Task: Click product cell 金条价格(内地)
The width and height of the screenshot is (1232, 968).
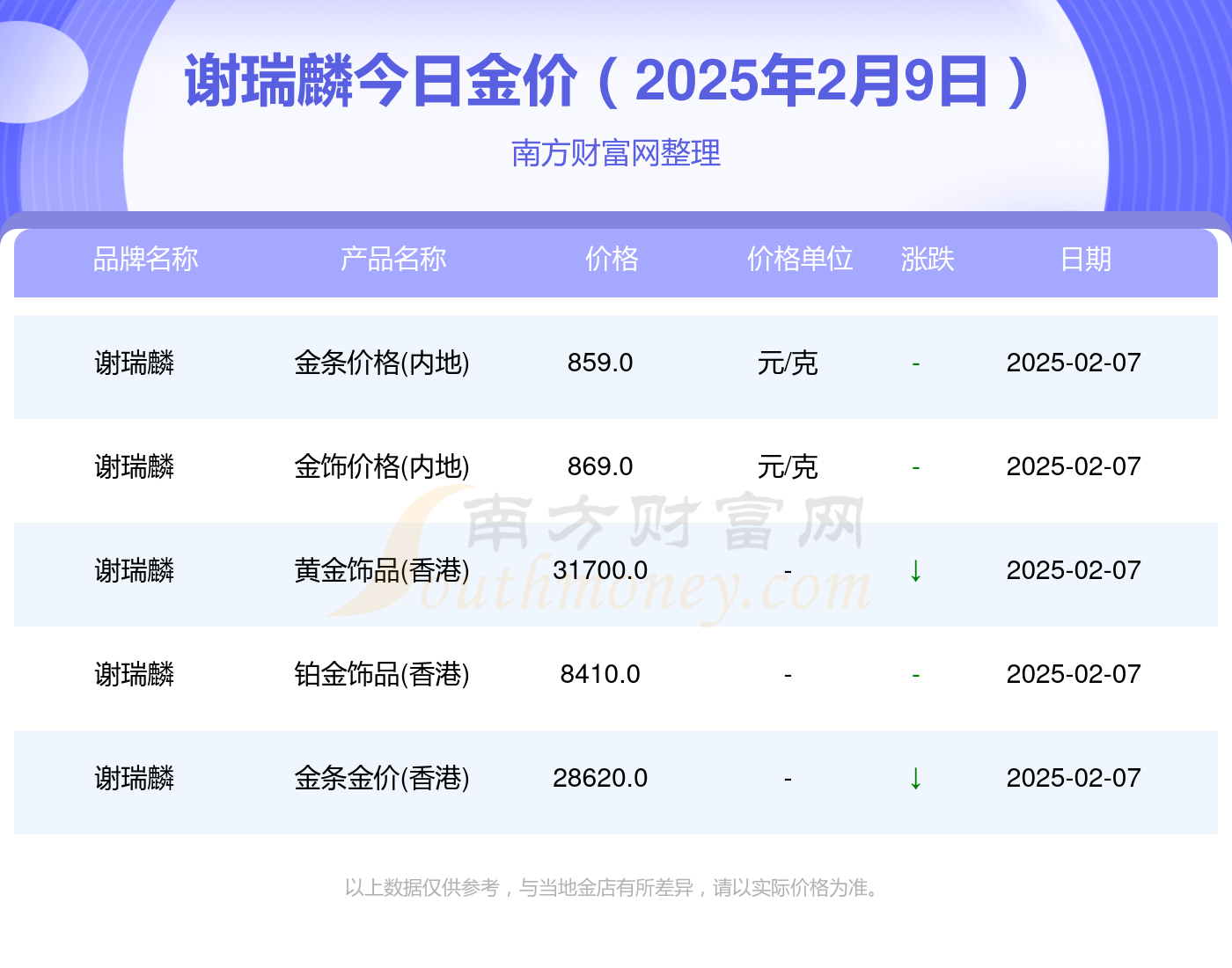Action: [x=382, y=363]
